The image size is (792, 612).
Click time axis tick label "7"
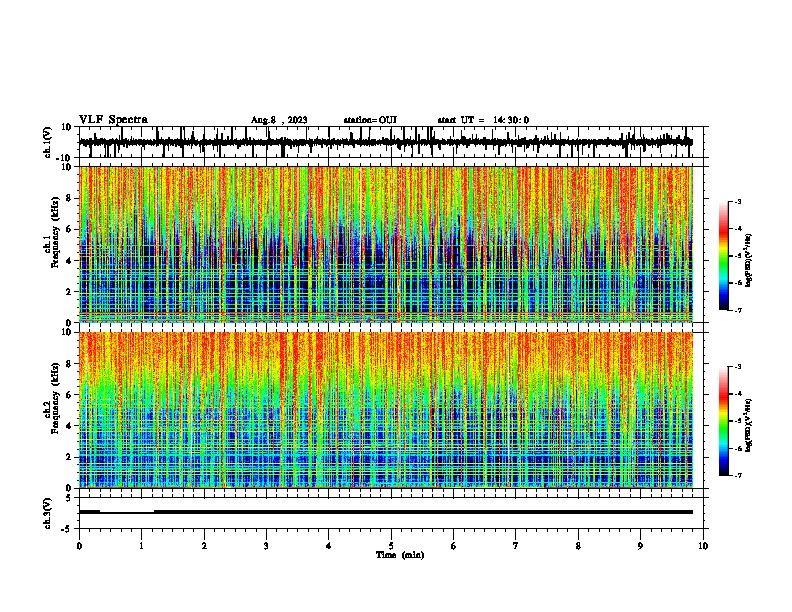click(516, 546)
